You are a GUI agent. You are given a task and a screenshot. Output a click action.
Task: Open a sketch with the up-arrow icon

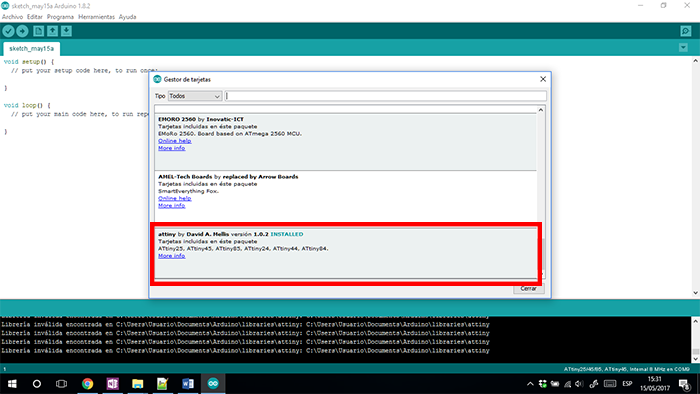[x=53, y=31]
